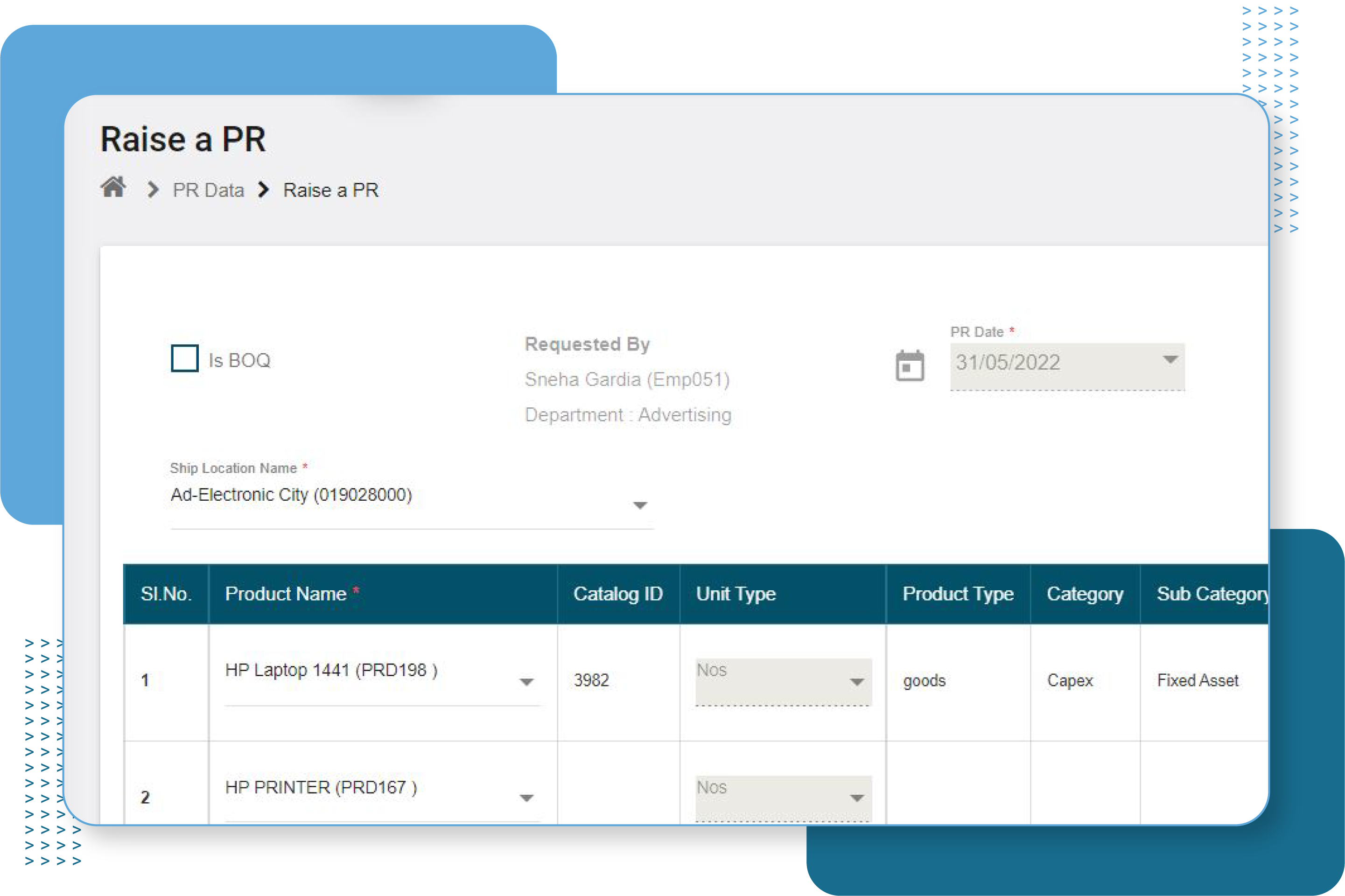
Task: Click the chevron arrow after PR Data breadcrumb
Action: (263, 189)
